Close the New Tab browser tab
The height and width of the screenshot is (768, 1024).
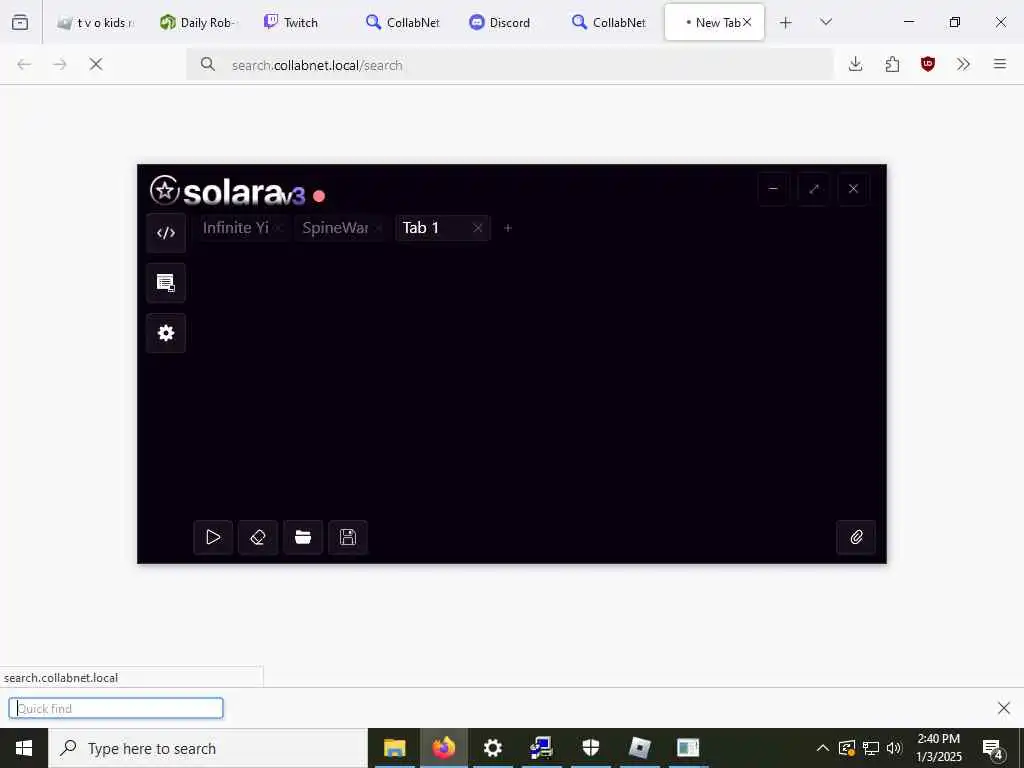tap(747, 22)
